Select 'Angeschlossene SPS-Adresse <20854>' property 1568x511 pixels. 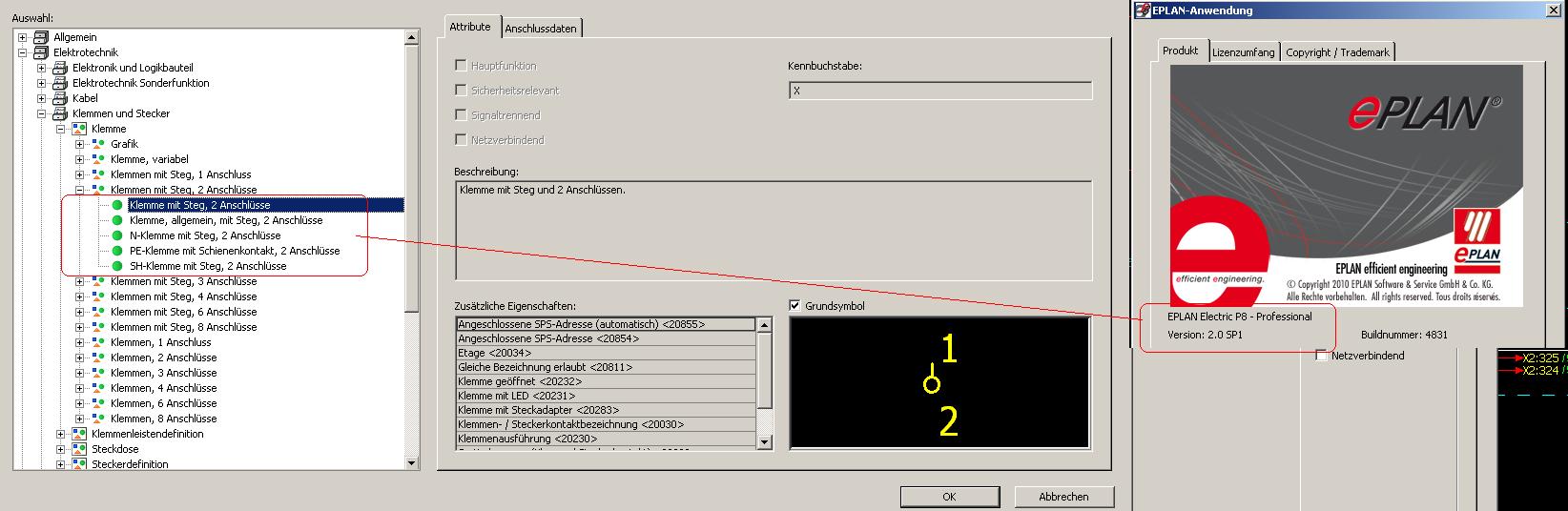pos(607,338)
